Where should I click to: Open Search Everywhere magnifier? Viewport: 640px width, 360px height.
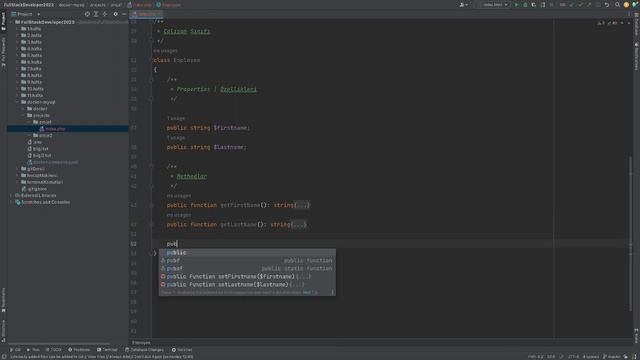click(x=617, y=5)
